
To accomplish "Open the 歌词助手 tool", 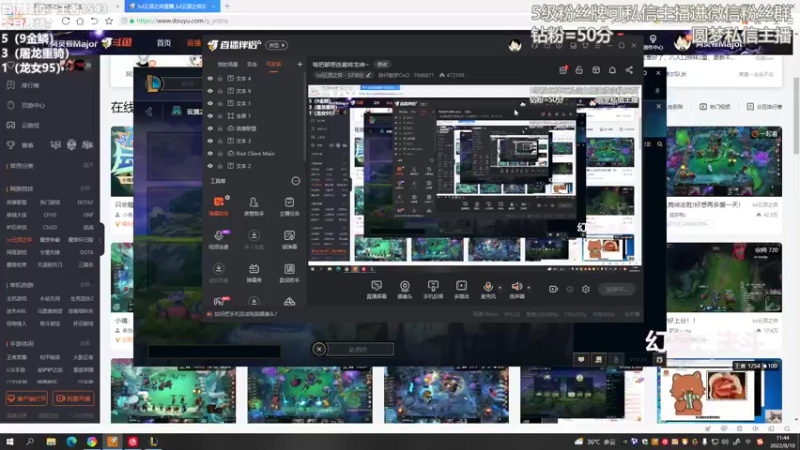I will point(289,272).
